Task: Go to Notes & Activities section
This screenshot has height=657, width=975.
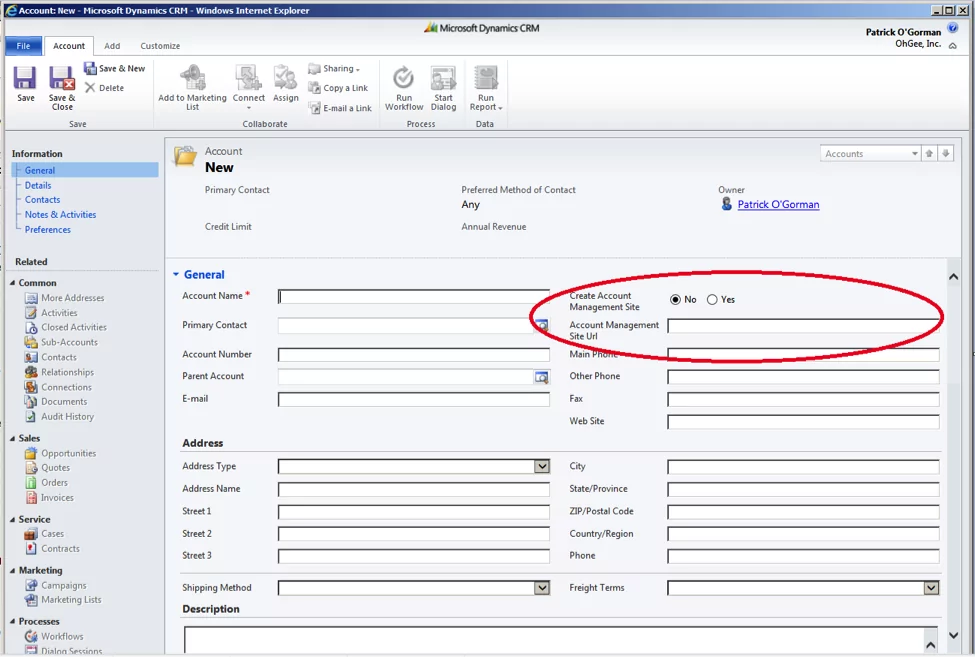Action: pyautogui.click(x=60, y=214)
